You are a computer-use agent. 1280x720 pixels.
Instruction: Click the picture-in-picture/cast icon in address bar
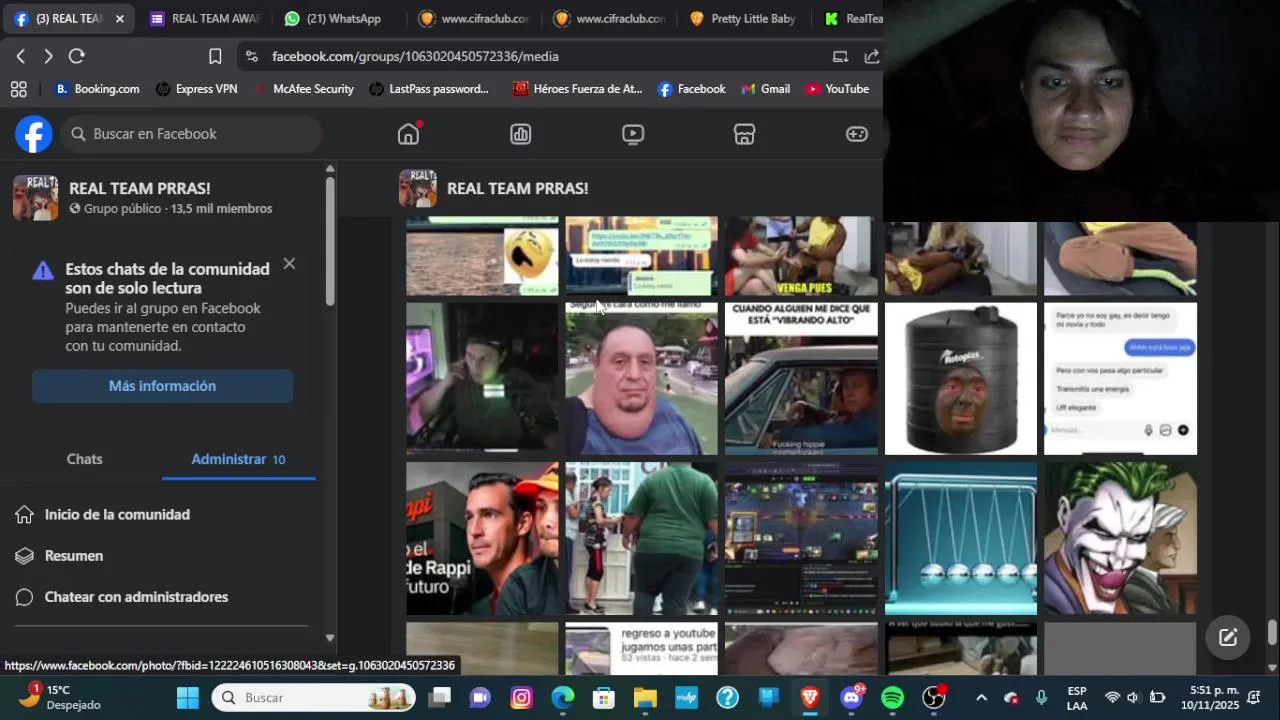[840, 57]
